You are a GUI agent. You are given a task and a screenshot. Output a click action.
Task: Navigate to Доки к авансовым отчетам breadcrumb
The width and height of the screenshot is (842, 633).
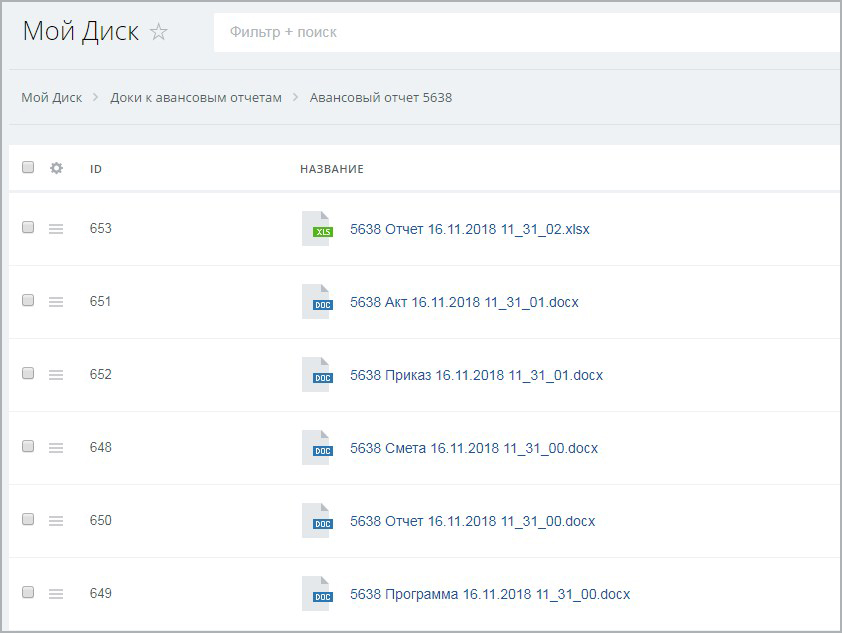coord(196,97)
